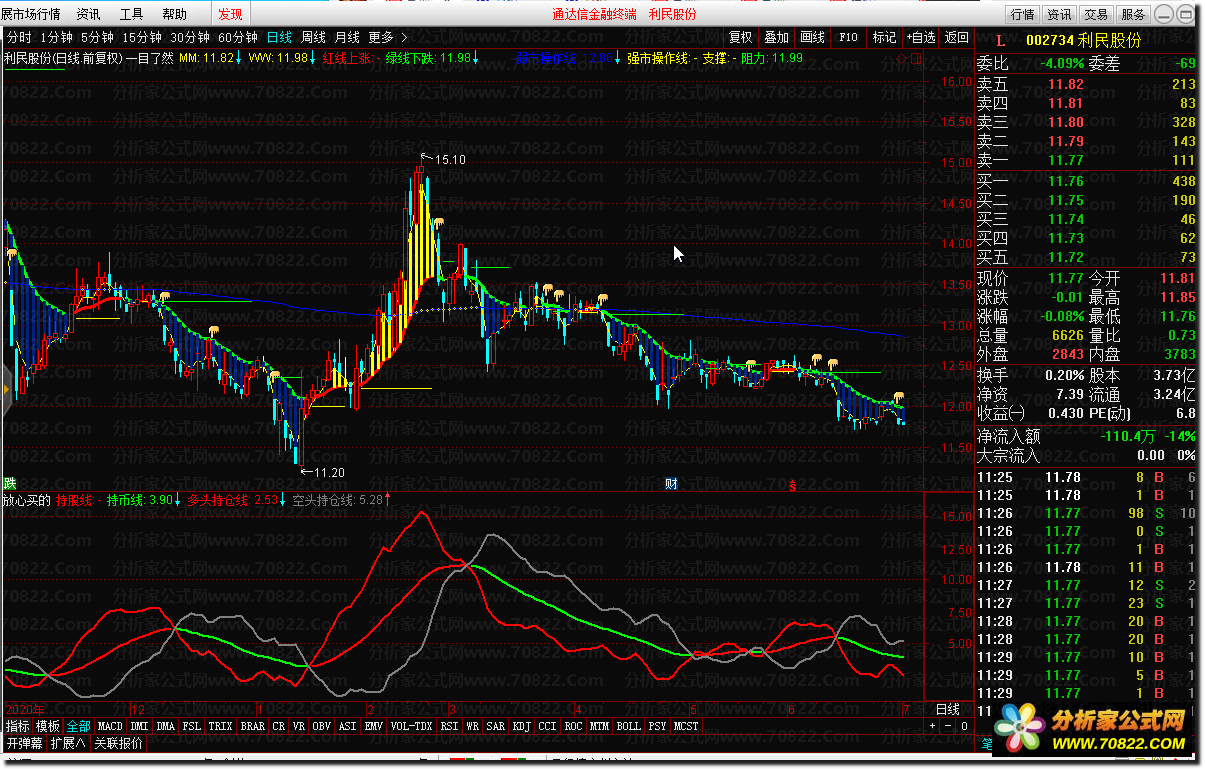
Task: Select the DMI indicator
Action: [139, 726]
